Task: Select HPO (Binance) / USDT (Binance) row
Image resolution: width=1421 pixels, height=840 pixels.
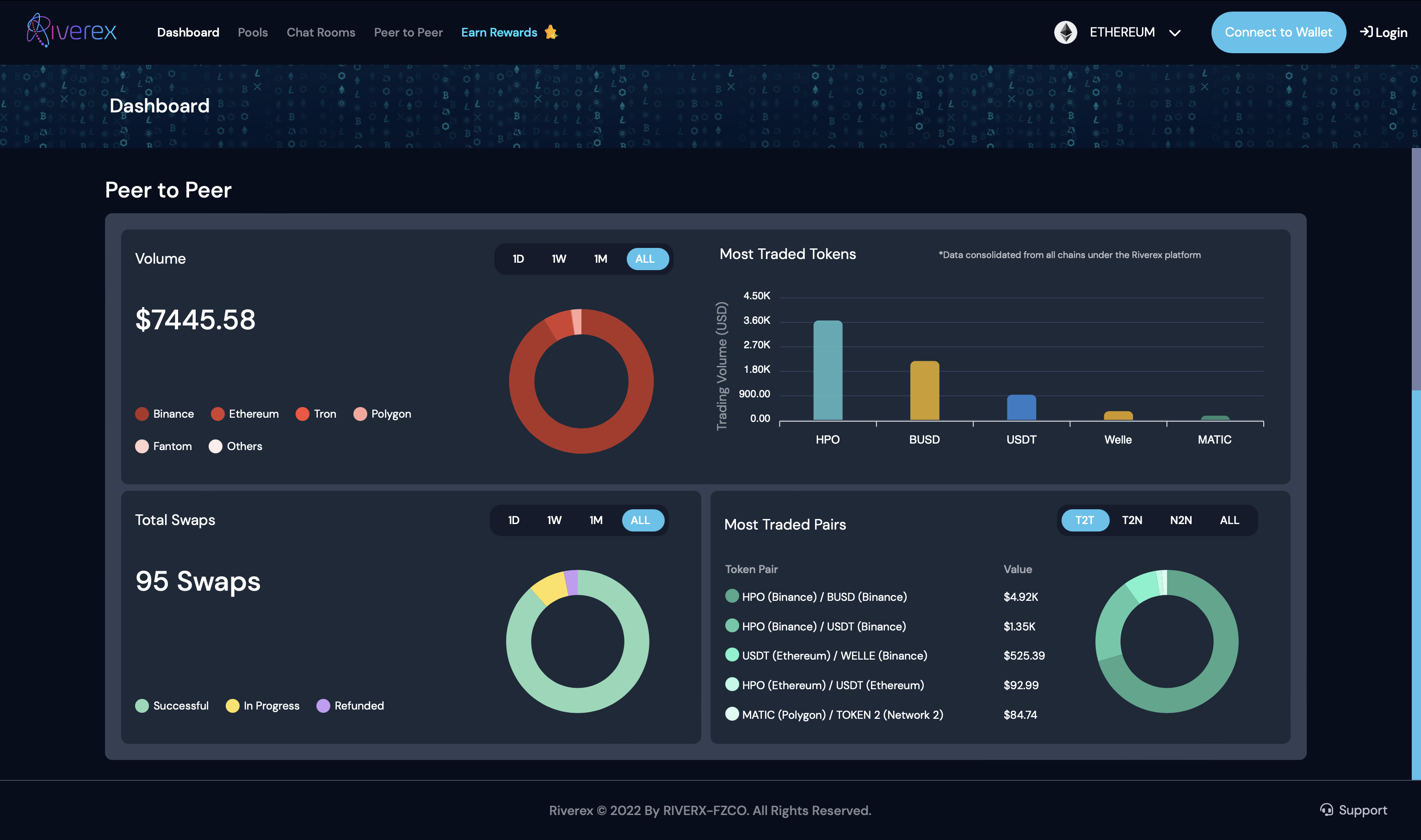Action: (x=885, y=626)
